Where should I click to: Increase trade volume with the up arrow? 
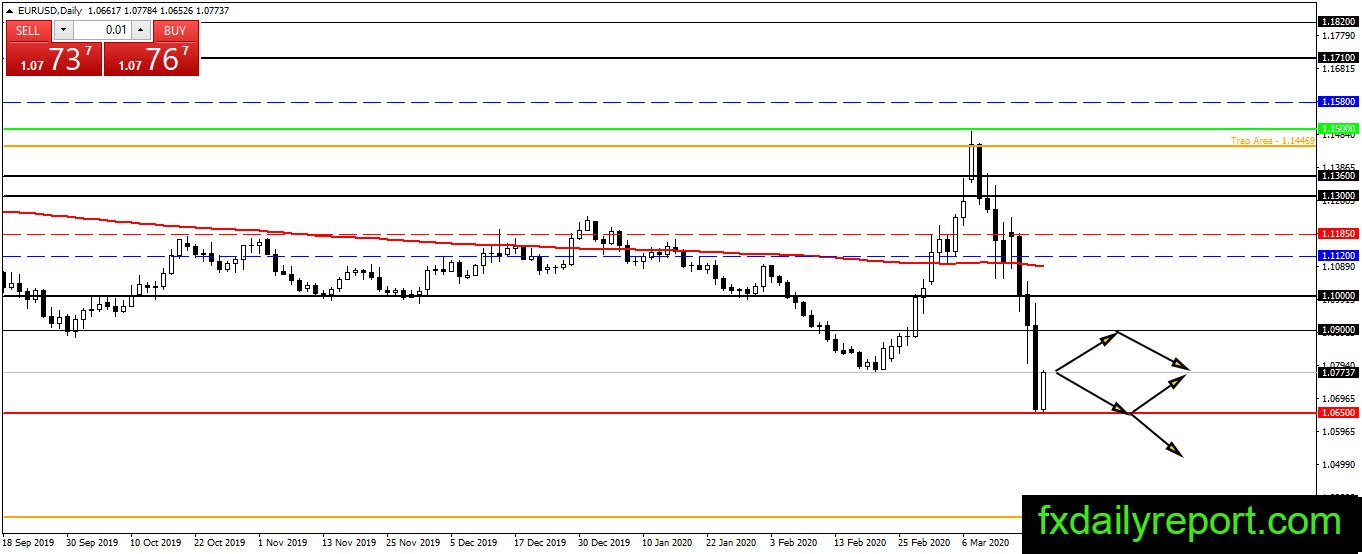coord(141,31)
